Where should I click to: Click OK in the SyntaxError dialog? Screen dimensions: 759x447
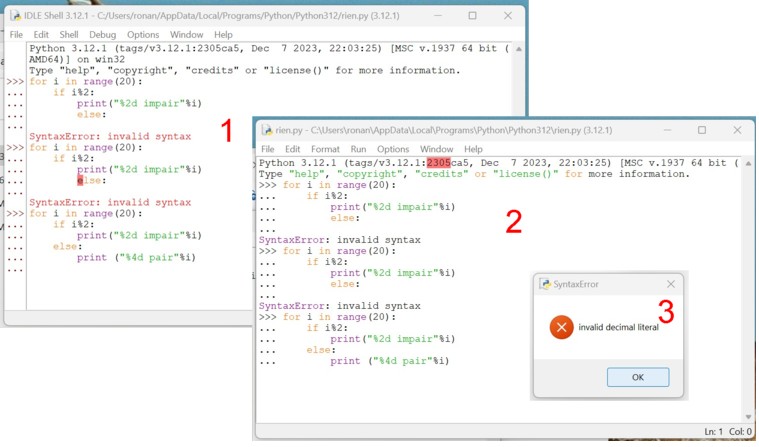[x=638, y=377]
